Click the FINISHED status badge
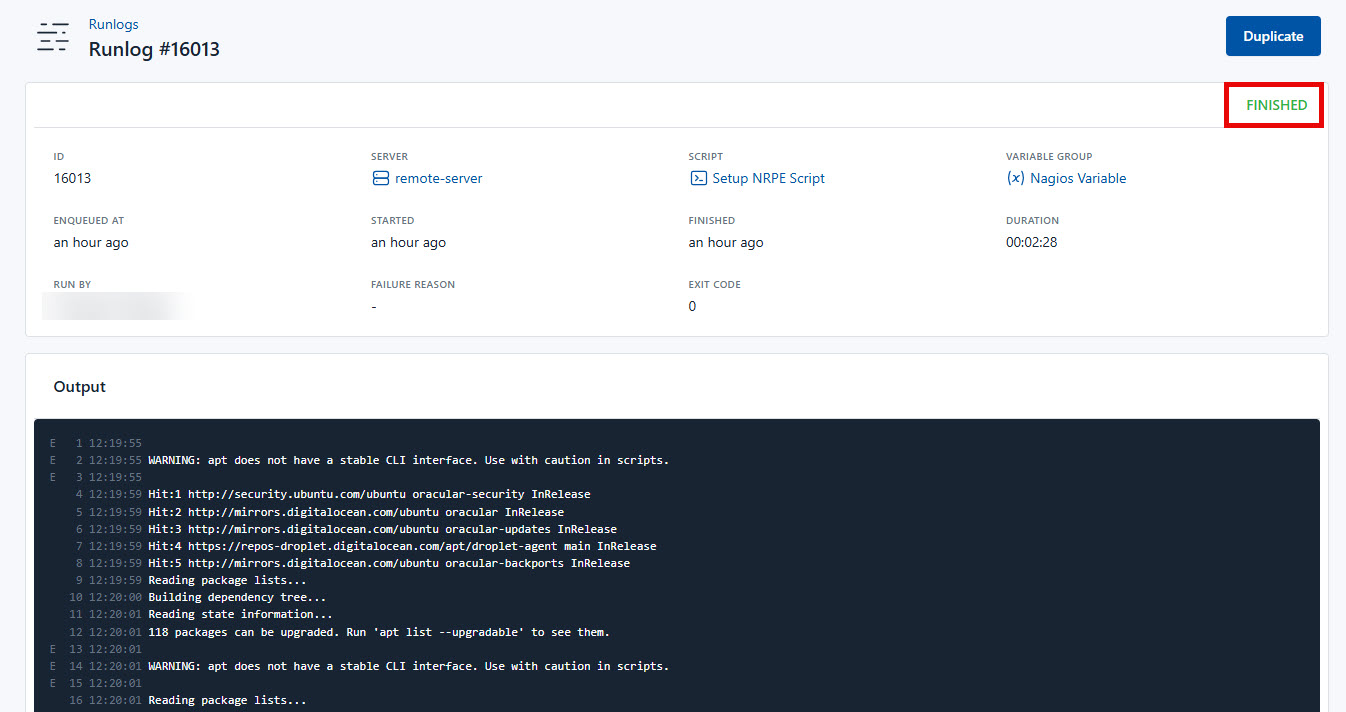The height and width of the screenshot is (712, 1346). pyautogui.click(x=1273, y=104)
